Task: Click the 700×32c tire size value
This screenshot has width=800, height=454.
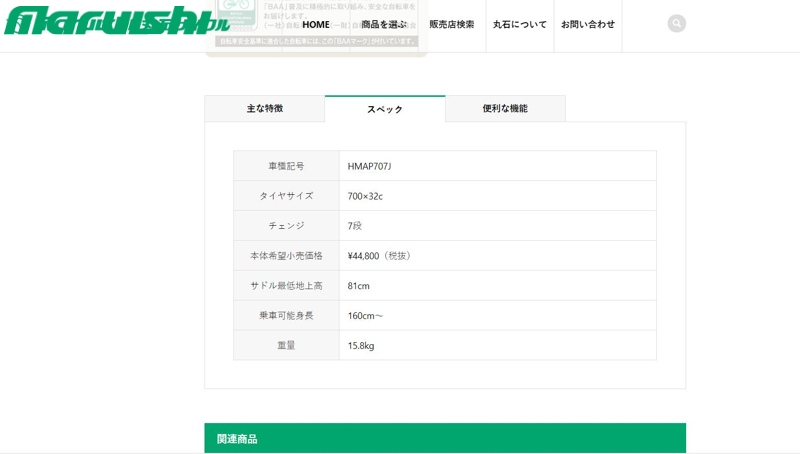Action: click(365, 196)
